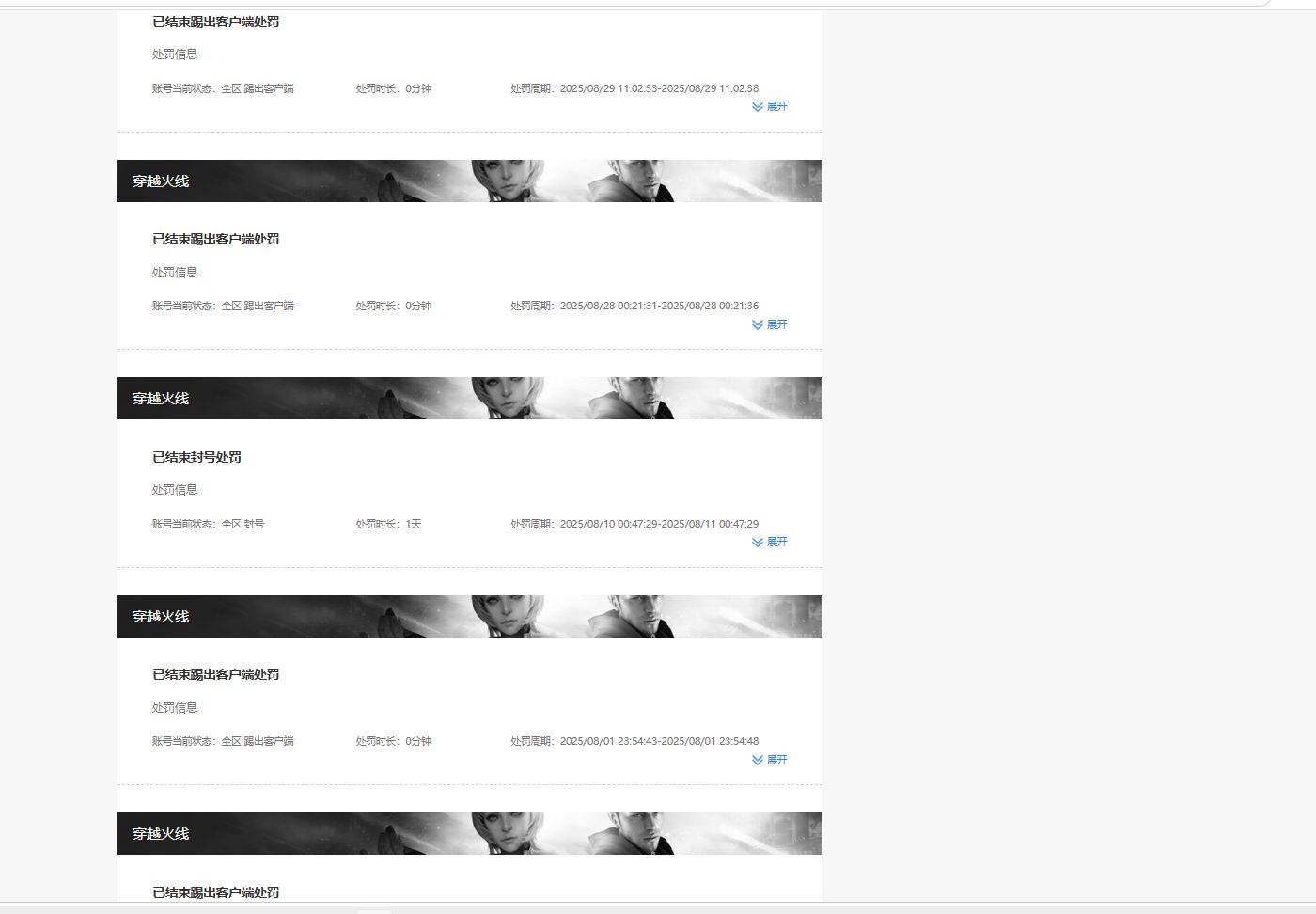Image resolution: width=1316 pixels, height=914 pixels.
Task: Click 穿越火线 title above the 08/28 record
Action: 161,181
